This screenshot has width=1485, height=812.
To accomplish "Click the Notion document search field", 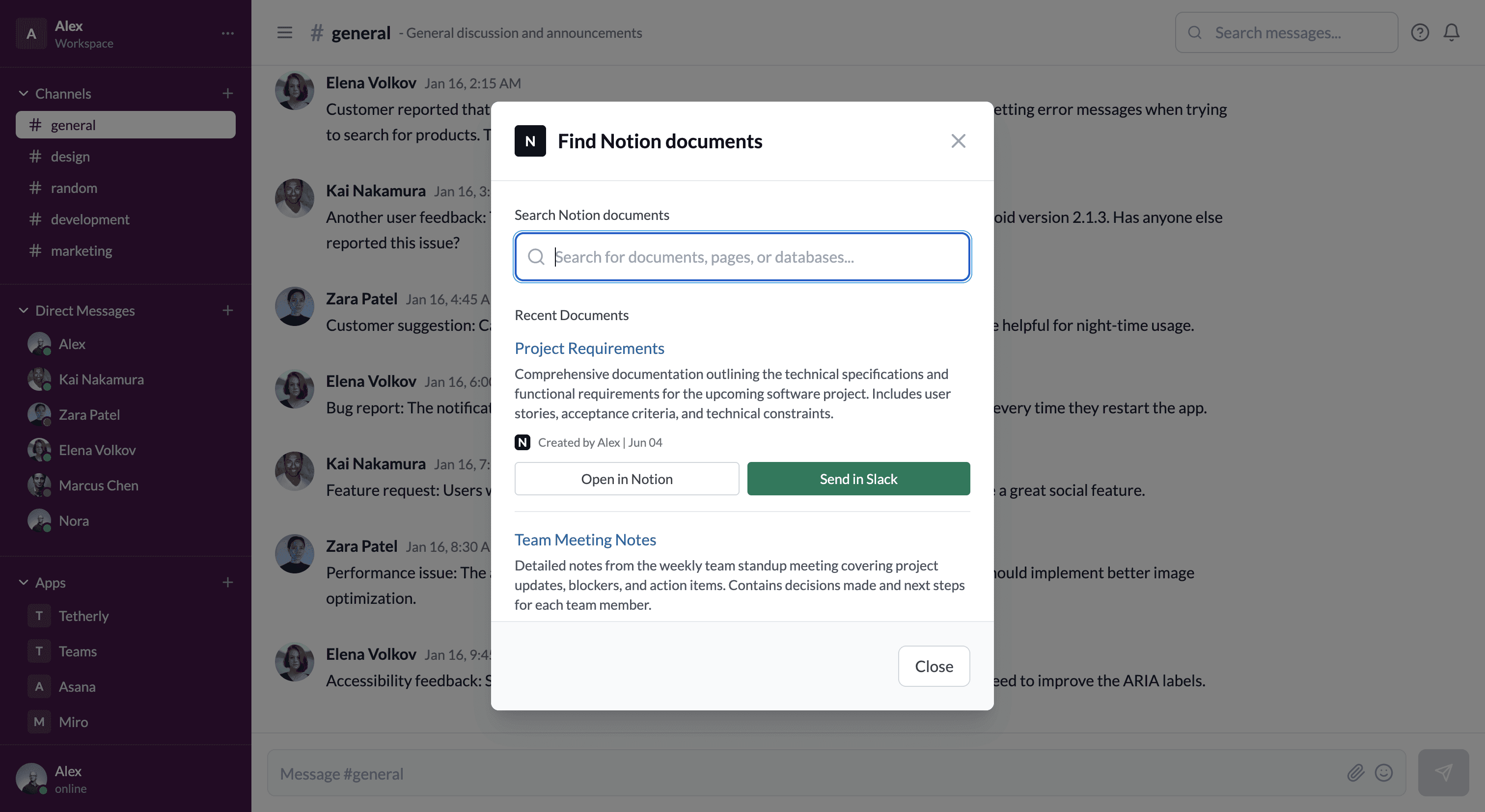I will coord(742,256).
